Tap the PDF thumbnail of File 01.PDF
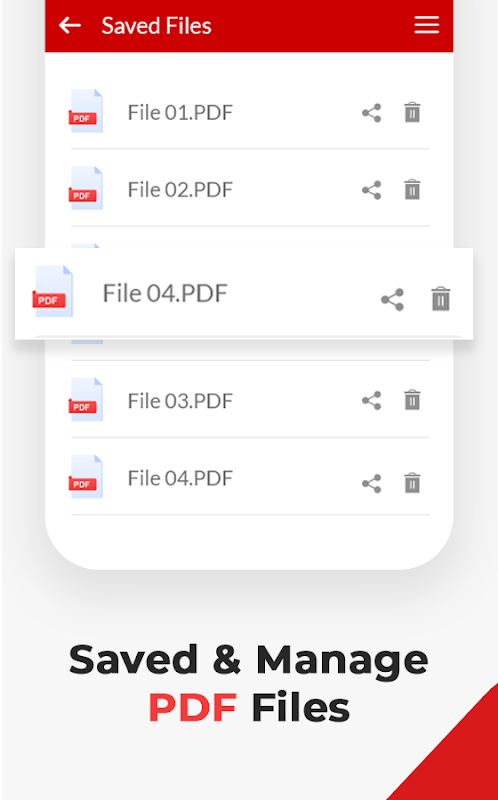 click(x=86, y=111)
